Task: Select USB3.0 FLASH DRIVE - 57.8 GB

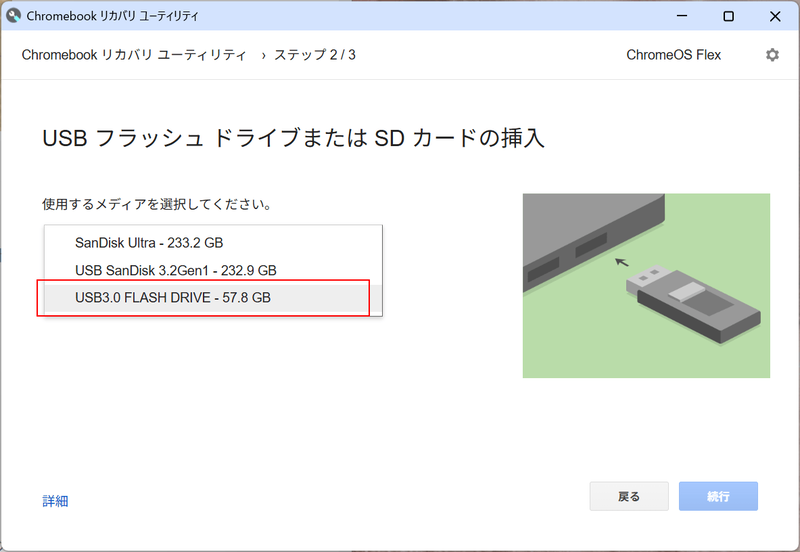Action: pyautogui.click(x=213, y=298)
